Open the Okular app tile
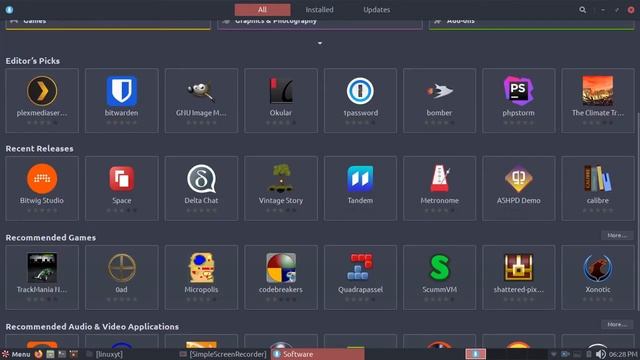 click(x=281, y=100)
